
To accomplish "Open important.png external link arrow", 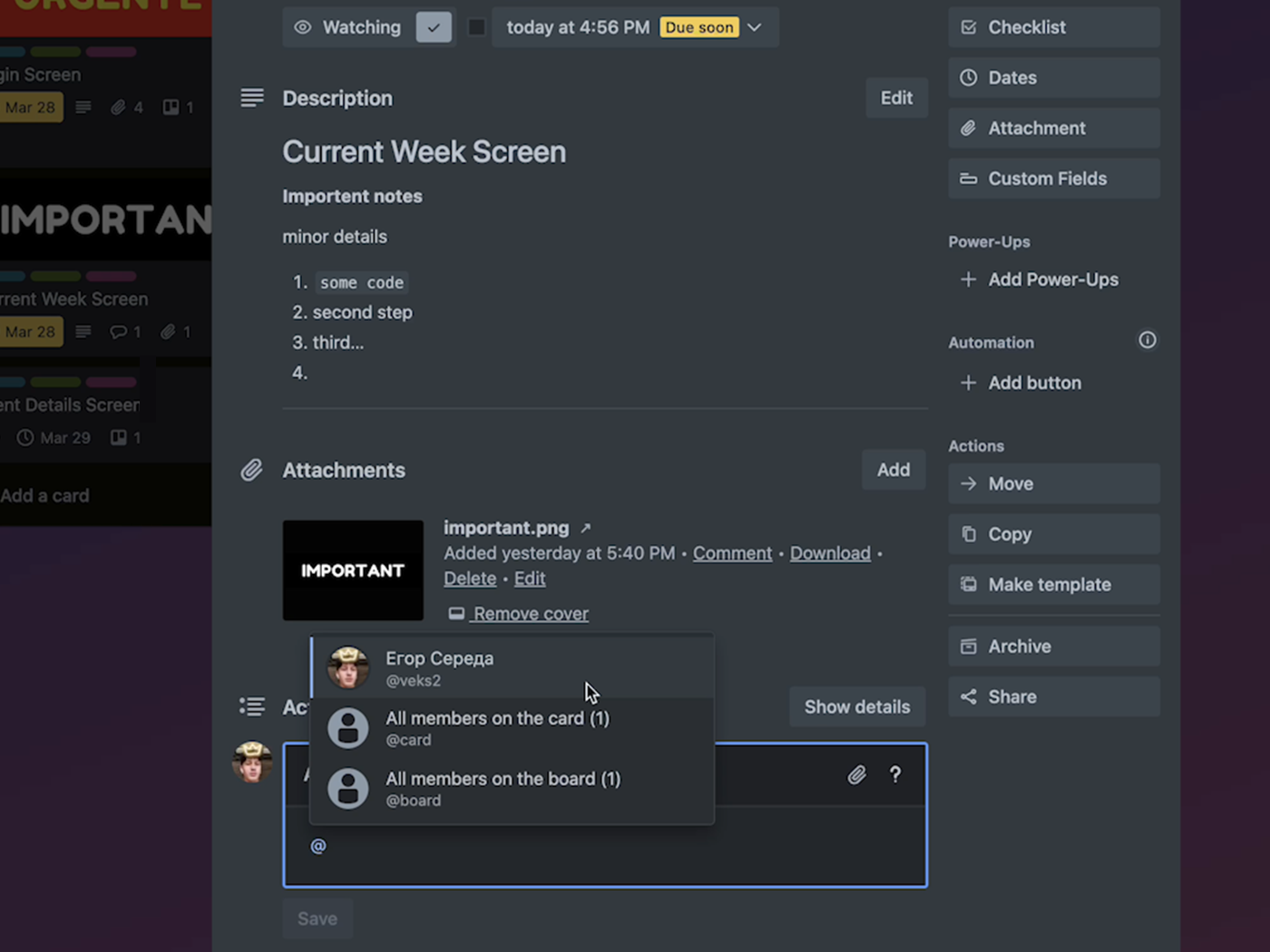I will pos(586,529).
